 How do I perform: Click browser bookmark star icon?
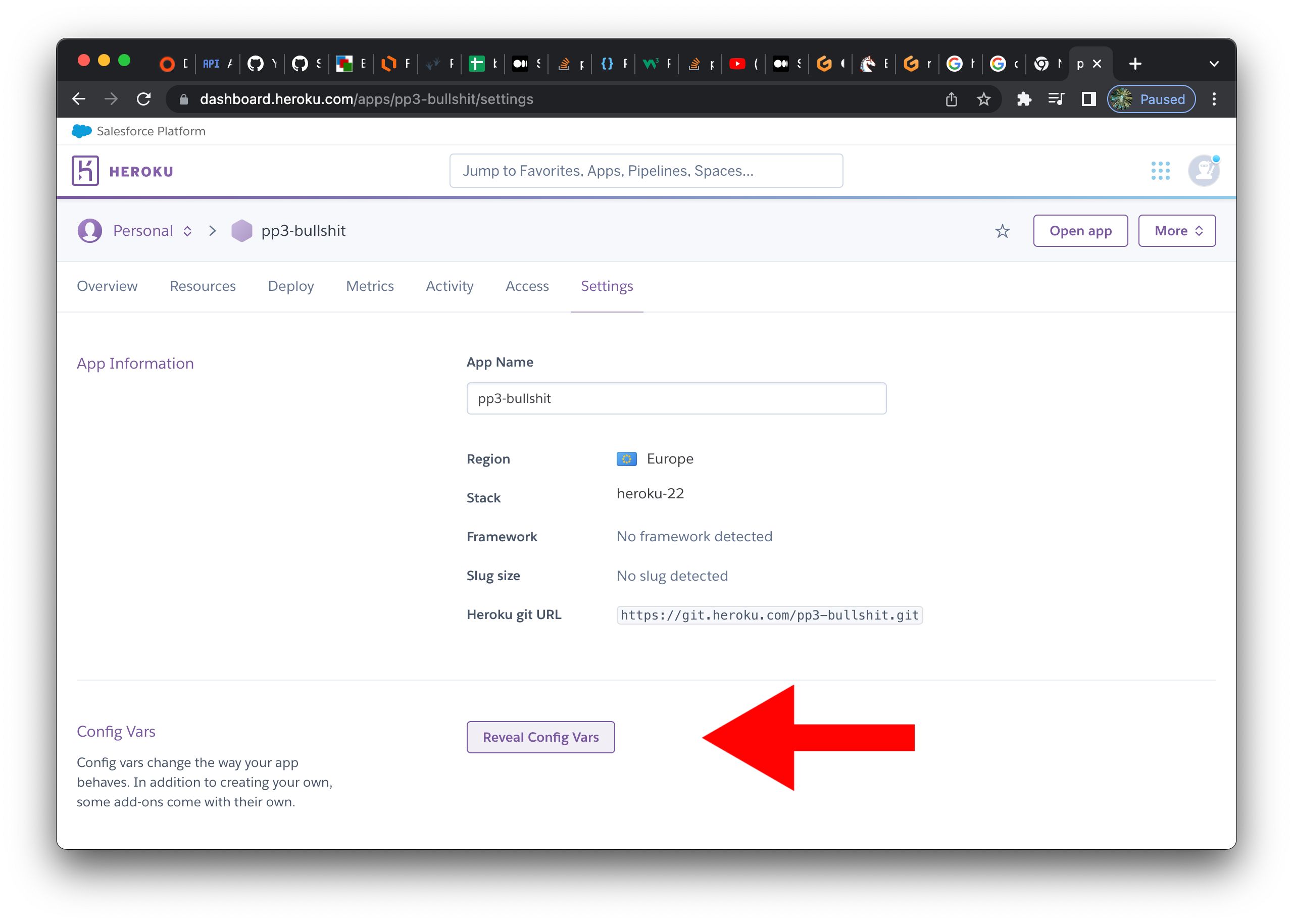(983, 99)
